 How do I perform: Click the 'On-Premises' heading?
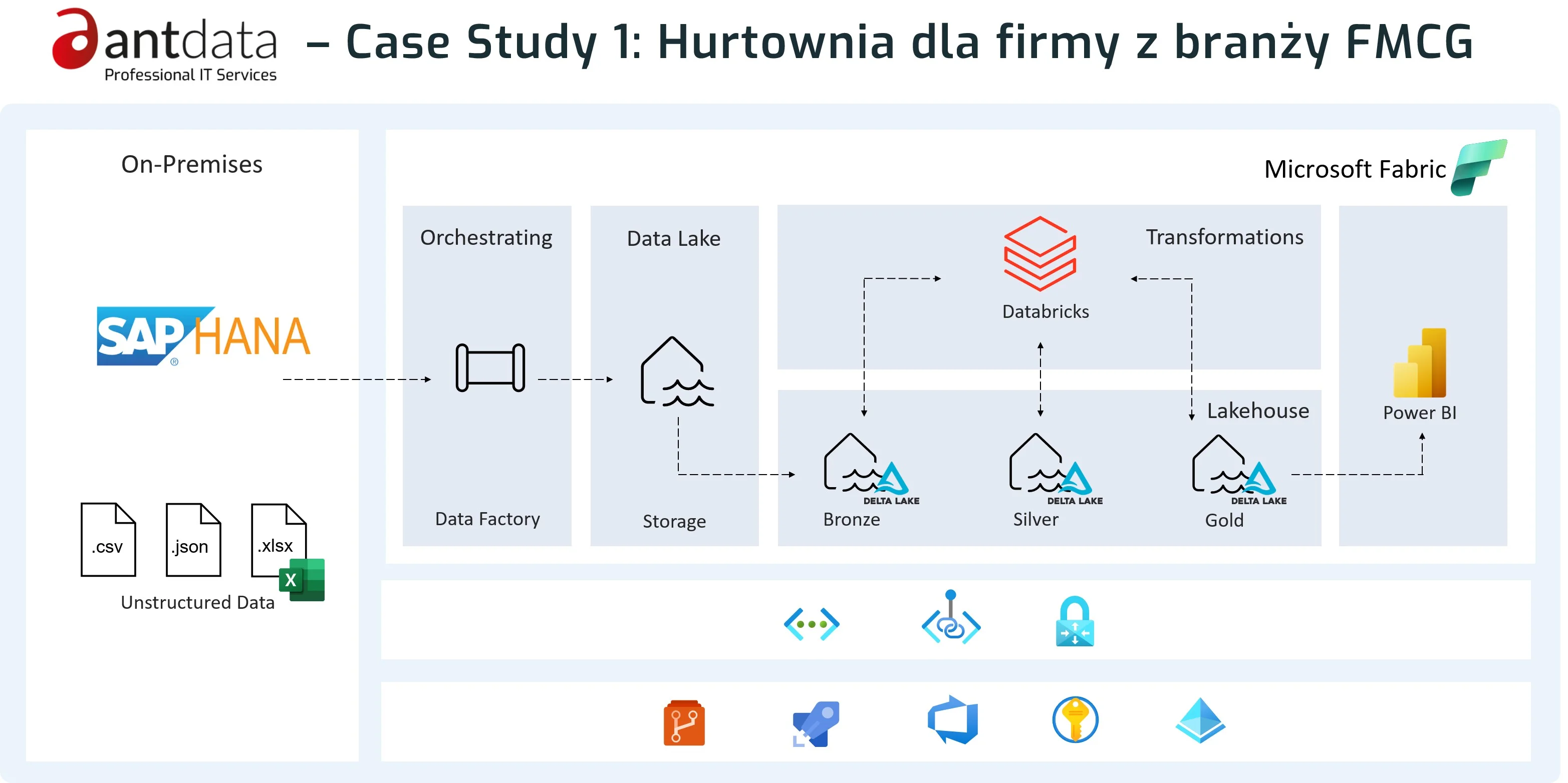[x=192, y=164]
